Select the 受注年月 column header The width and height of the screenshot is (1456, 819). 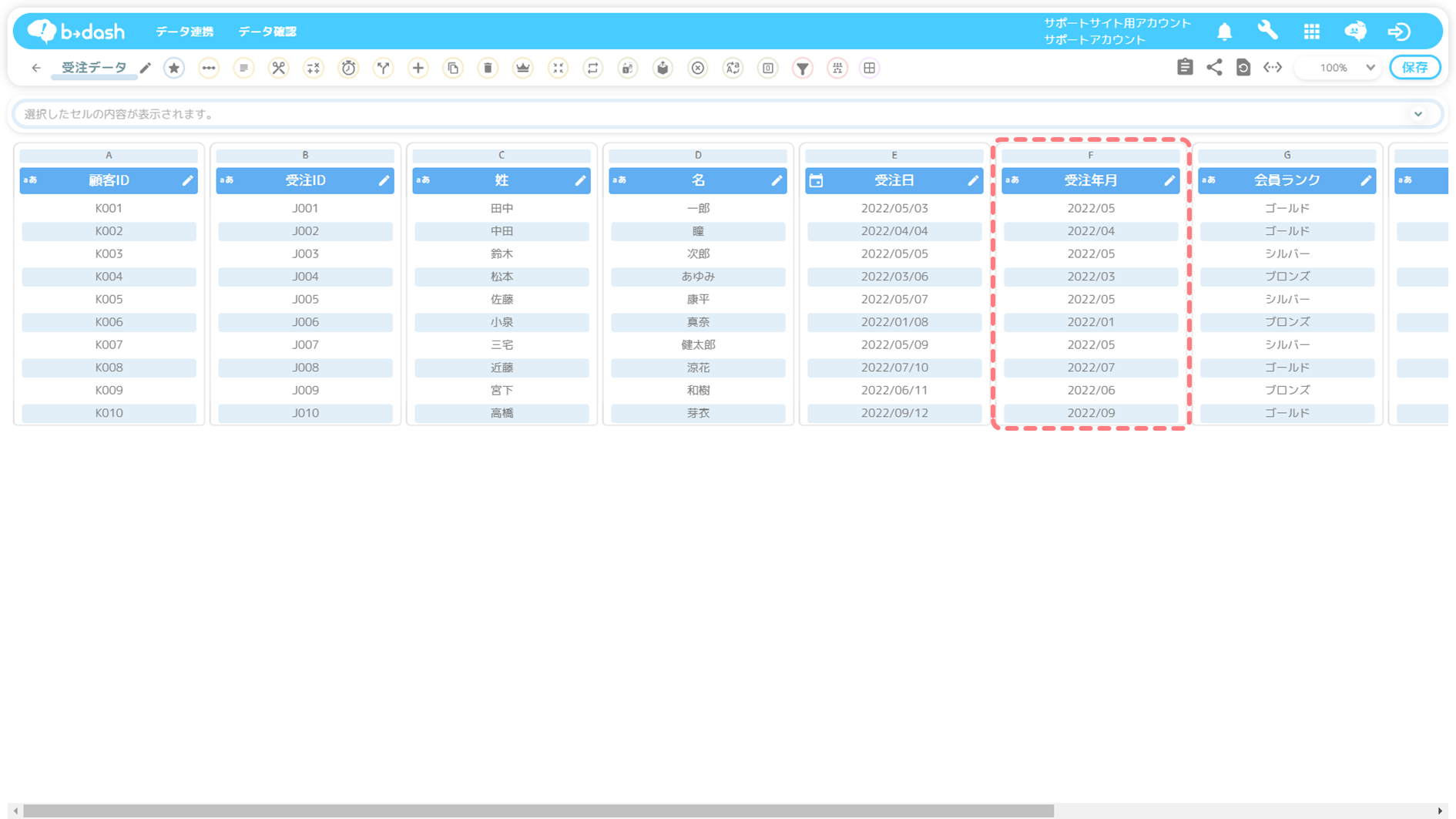1090,180
